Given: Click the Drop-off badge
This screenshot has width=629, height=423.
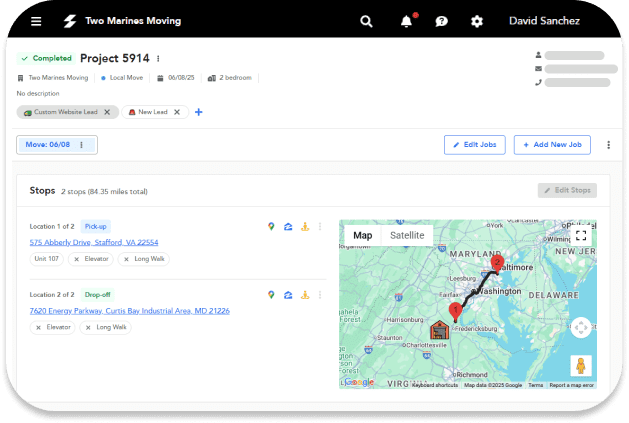Looking at the screenshot, I should 97,295.
